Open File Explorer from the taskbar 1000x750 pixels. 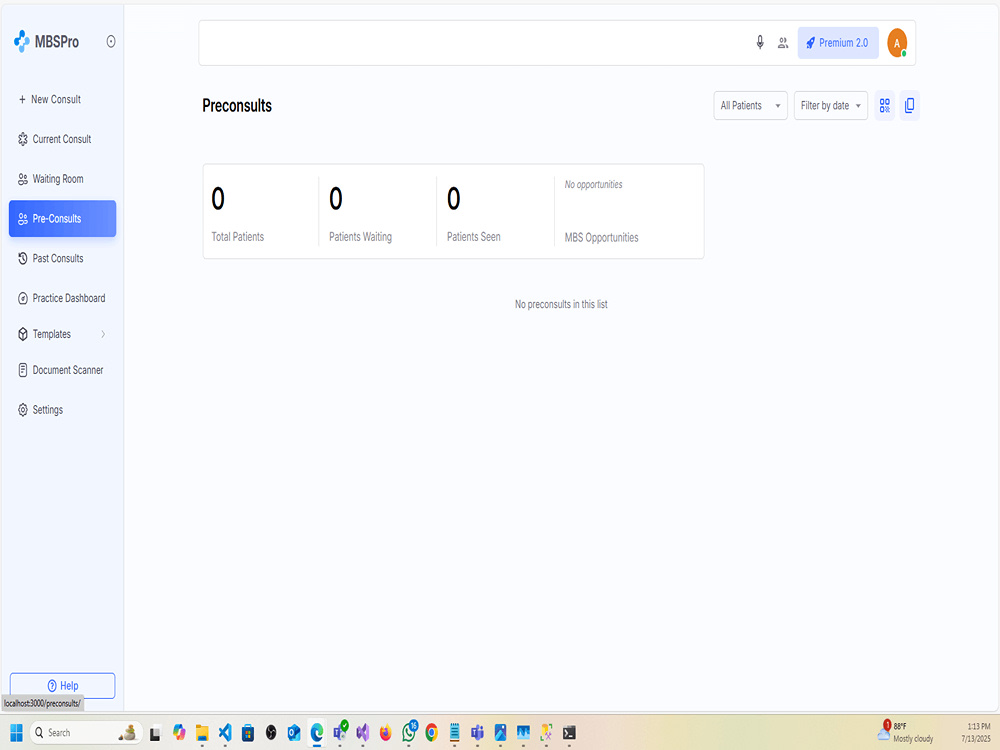point(202,733)
